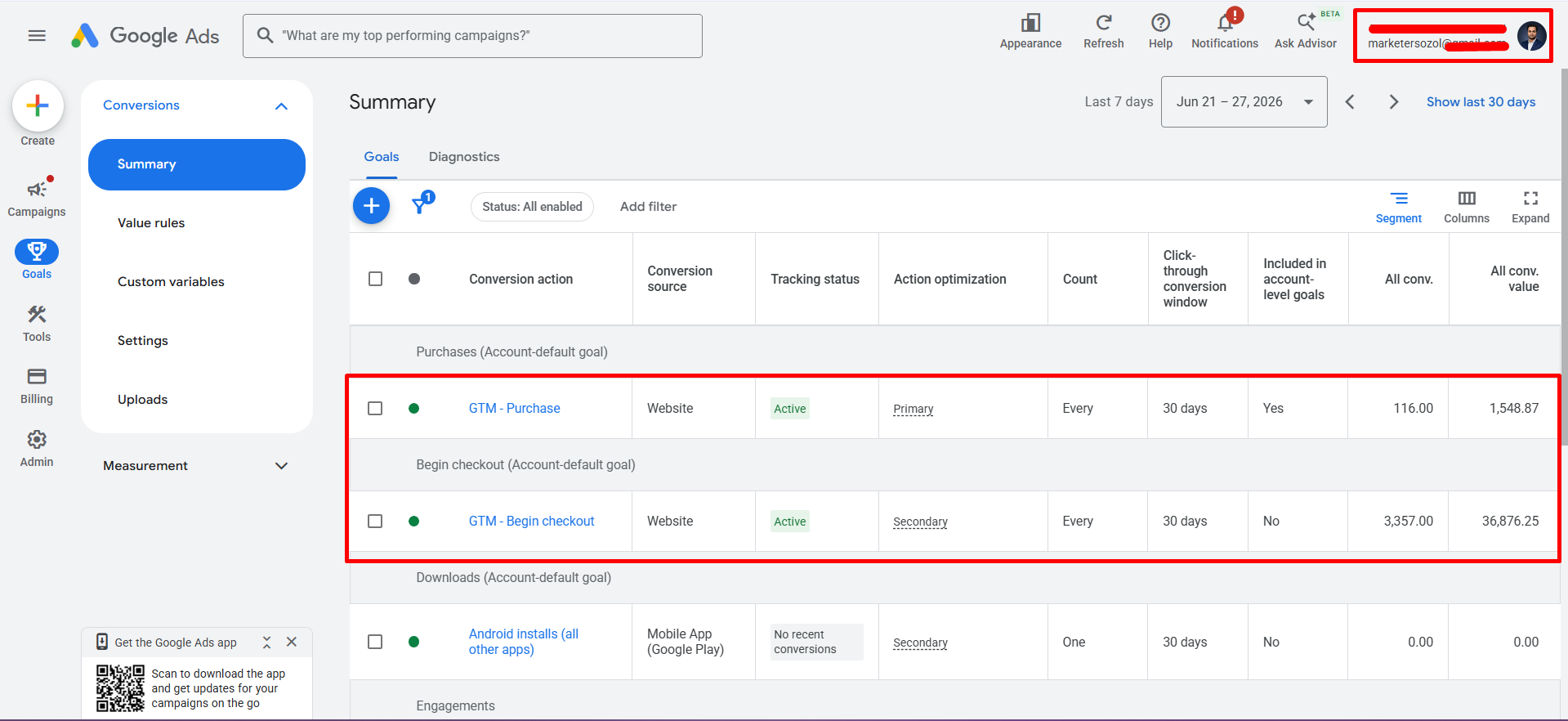The height and width of the screenshot is (721, 1568).
Task: Click the QR code image
Action: click(x=120, y=688)
